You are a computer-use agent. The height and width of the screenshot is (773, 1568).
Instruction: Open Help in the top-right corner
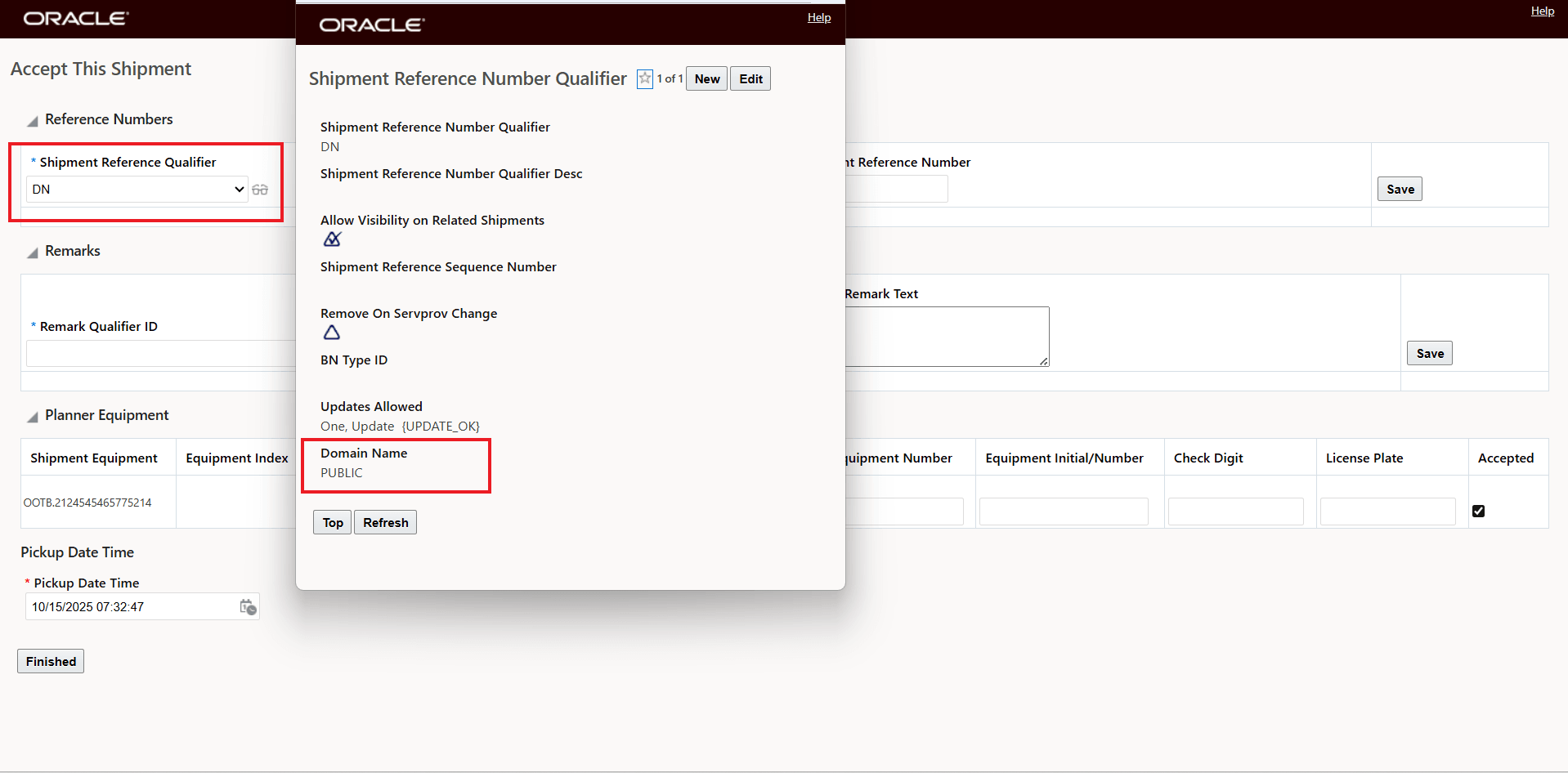click(1542, 11)
